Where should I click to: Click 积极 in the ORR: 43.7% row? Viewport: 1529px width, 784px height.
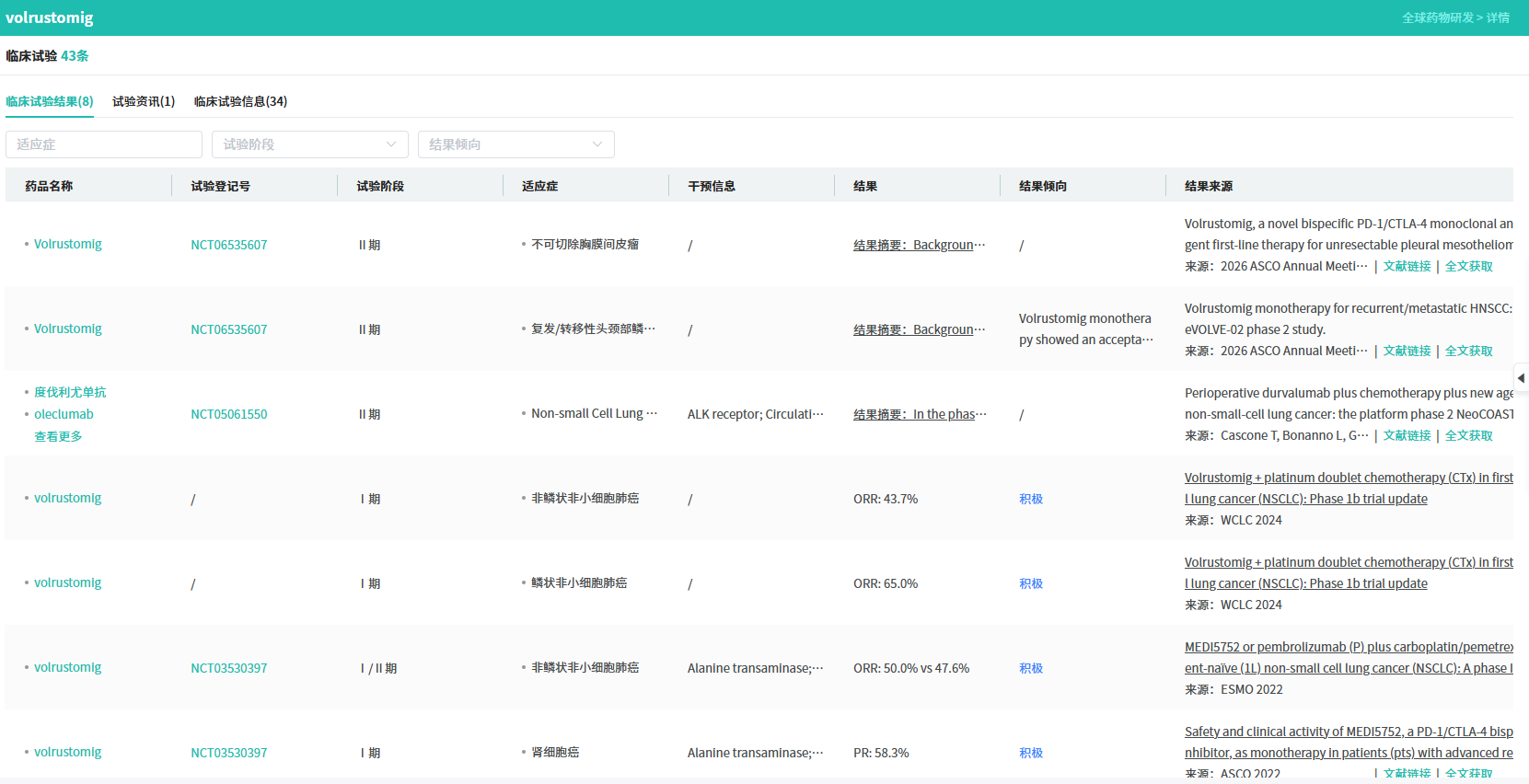(x=1031, y=499)
